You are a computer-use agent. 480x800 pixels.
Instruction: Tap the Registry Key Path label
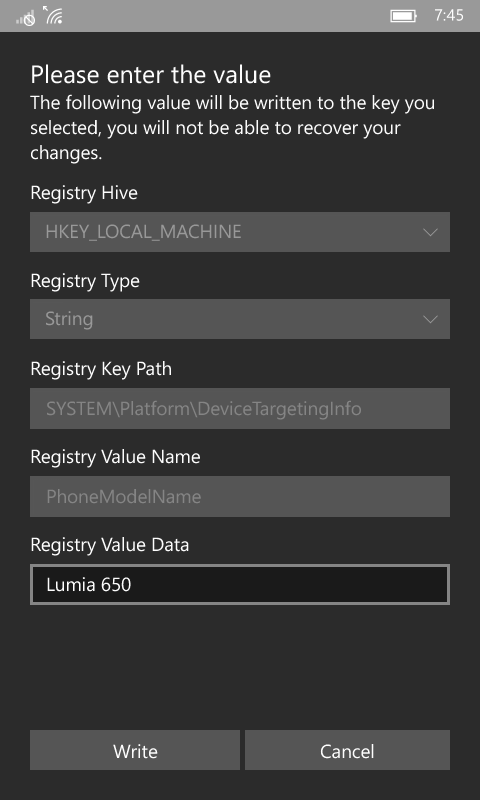101,369
